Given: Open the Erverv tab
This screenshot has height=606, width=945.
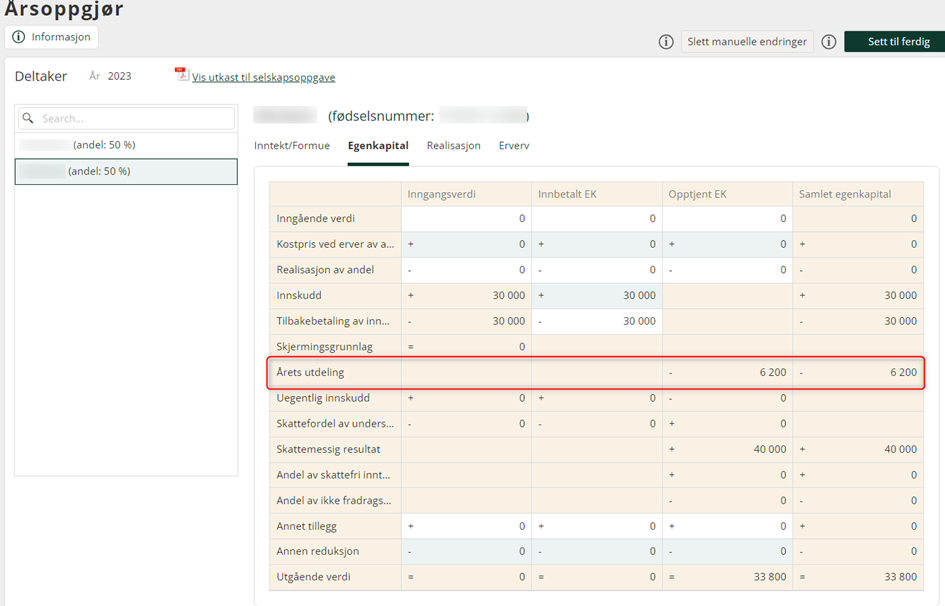Looking at the screenshot, I should click(514, 146).
